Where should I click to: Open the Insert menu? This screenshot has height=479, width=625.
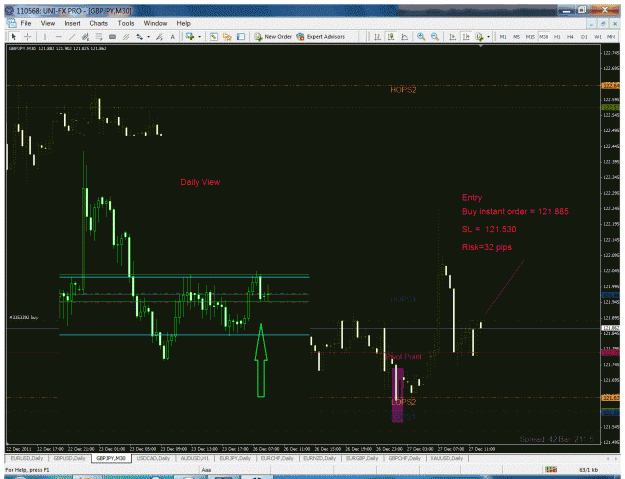tap(72, 24)
